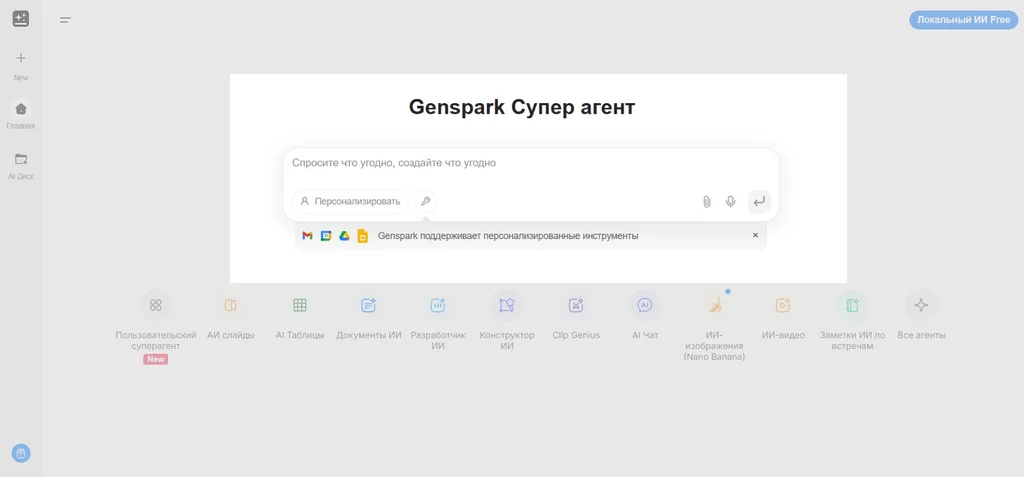The height and width of the screenshot is (477, 1024).
Task: Submit the prompt with enter arrow
Action: pos(759,201)
